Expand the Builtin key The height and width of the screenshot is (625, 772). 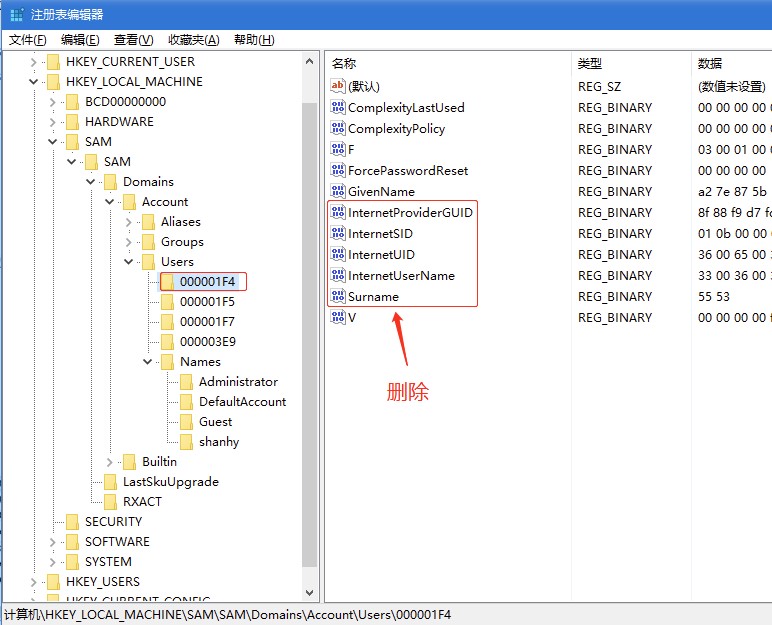109,462
